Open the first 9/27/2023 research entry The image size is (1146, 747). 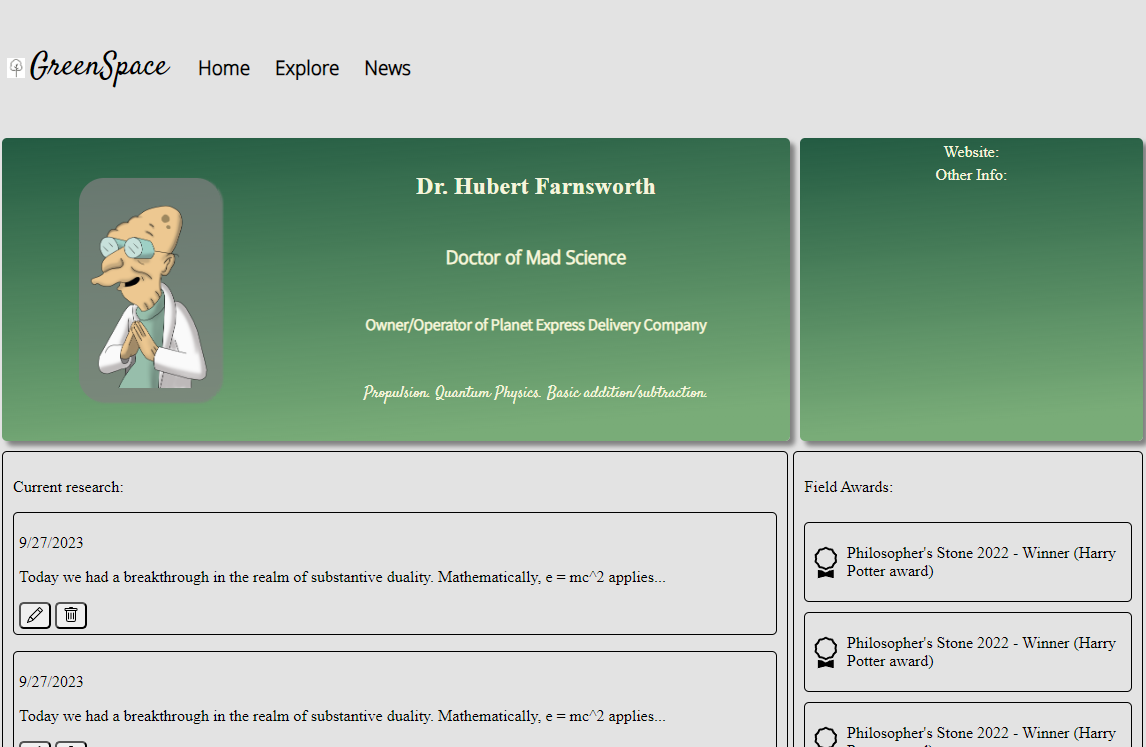tap(395, 573)
